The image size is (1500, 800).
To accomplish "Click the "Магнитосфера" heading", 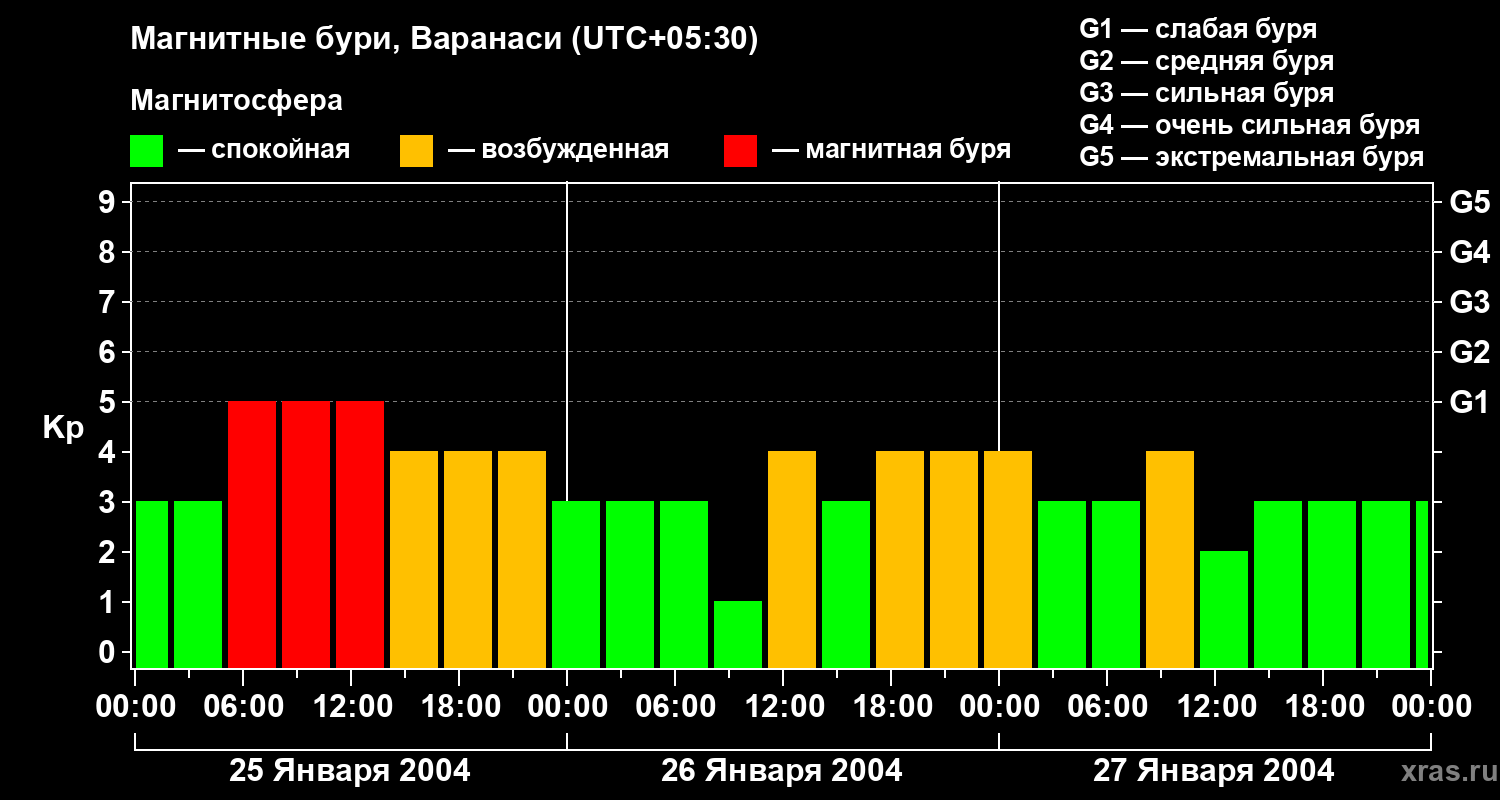I will point(236,101).
